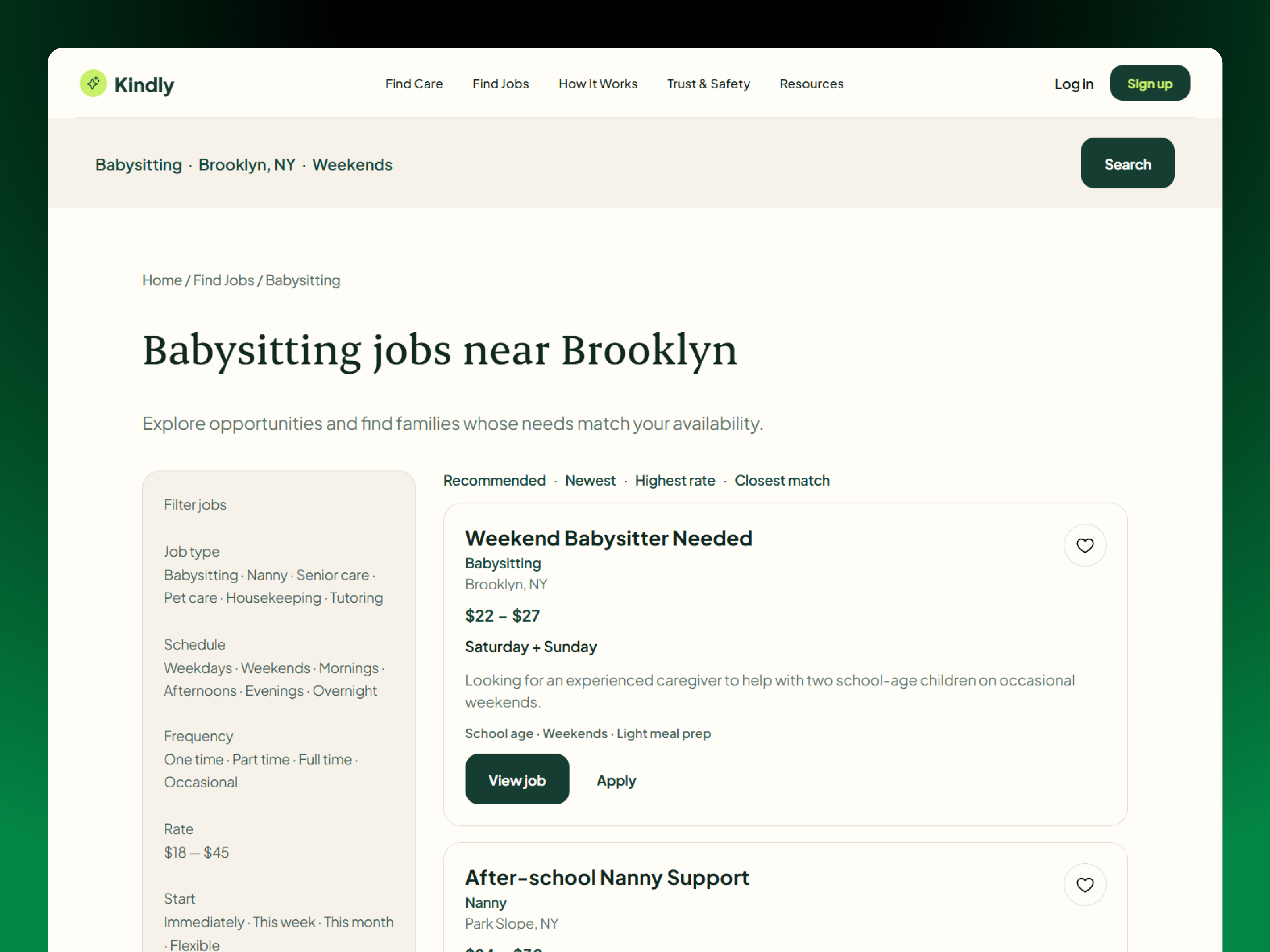
Task: Choose Mornings schedule filter
Action: (x=348, y=668)
